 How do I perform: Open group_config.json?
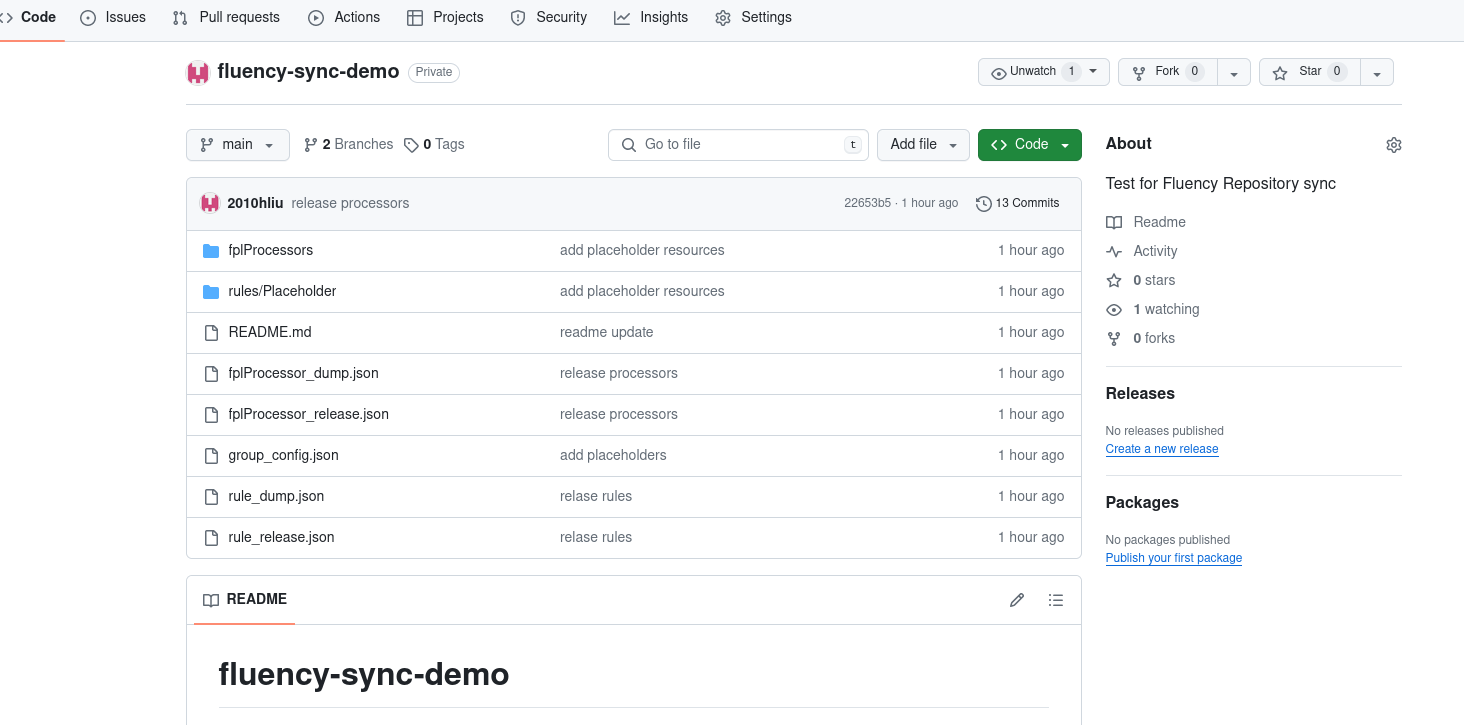283,455
